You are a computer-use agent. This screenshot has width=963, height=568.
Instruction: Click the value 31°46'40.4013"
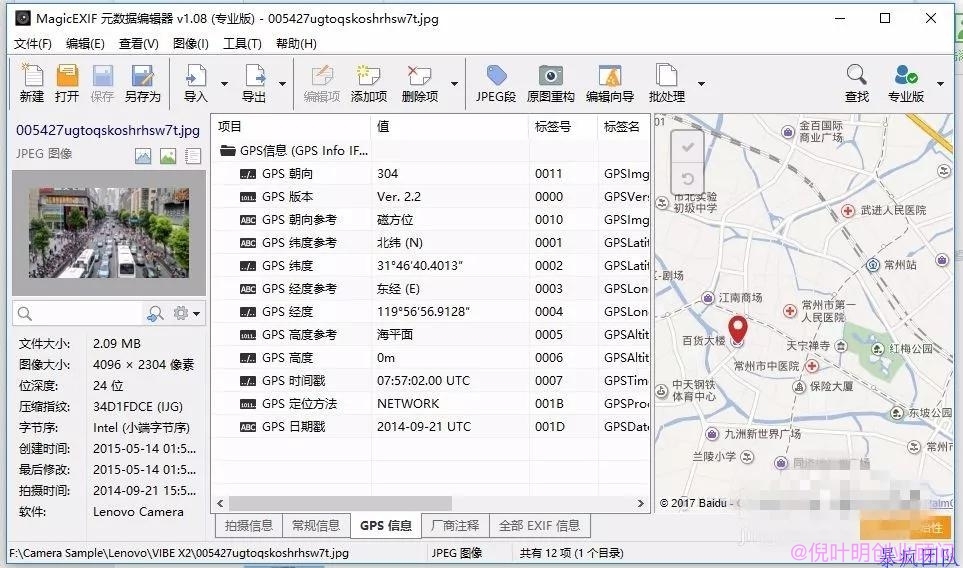pos(420,266)
